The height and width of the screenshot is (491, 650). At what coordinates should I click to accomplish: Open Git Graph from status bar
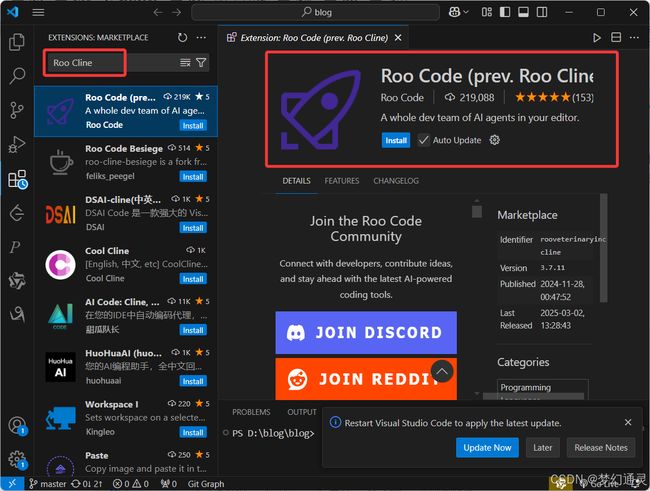(x=206, y=484)
